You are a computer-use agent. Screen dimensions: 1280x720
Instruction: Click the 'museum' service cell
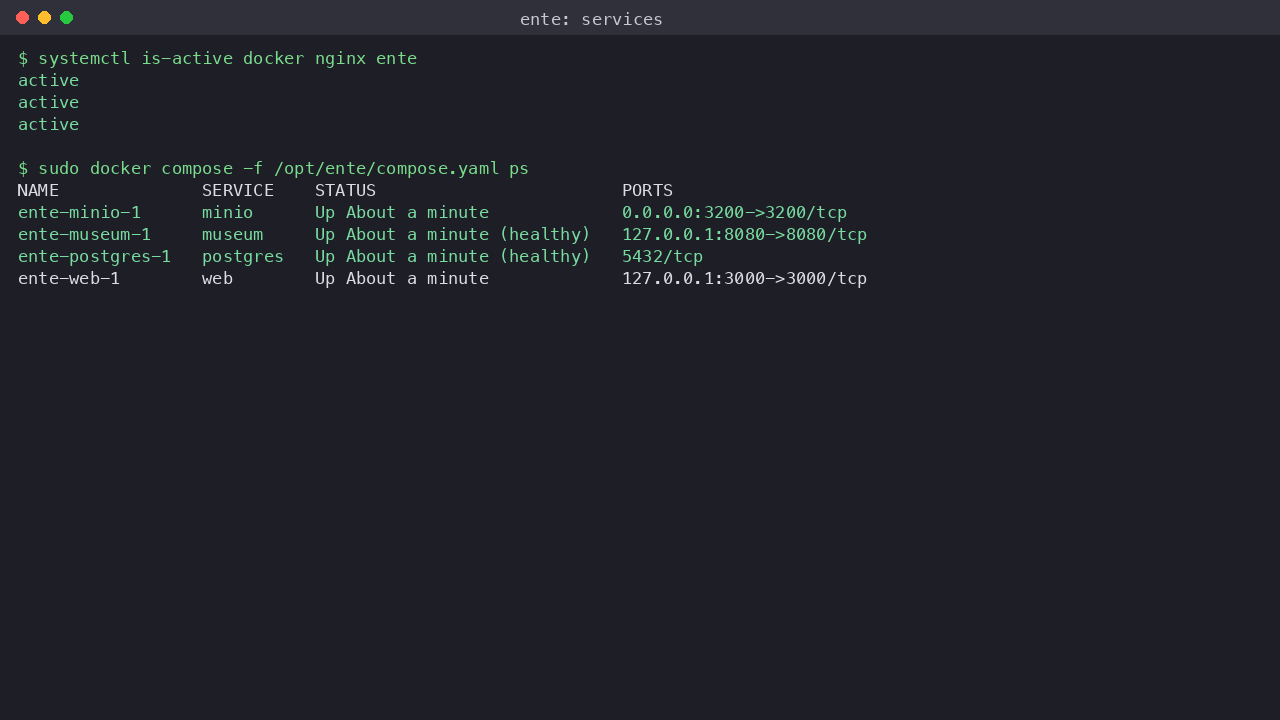tap(232, 234)
